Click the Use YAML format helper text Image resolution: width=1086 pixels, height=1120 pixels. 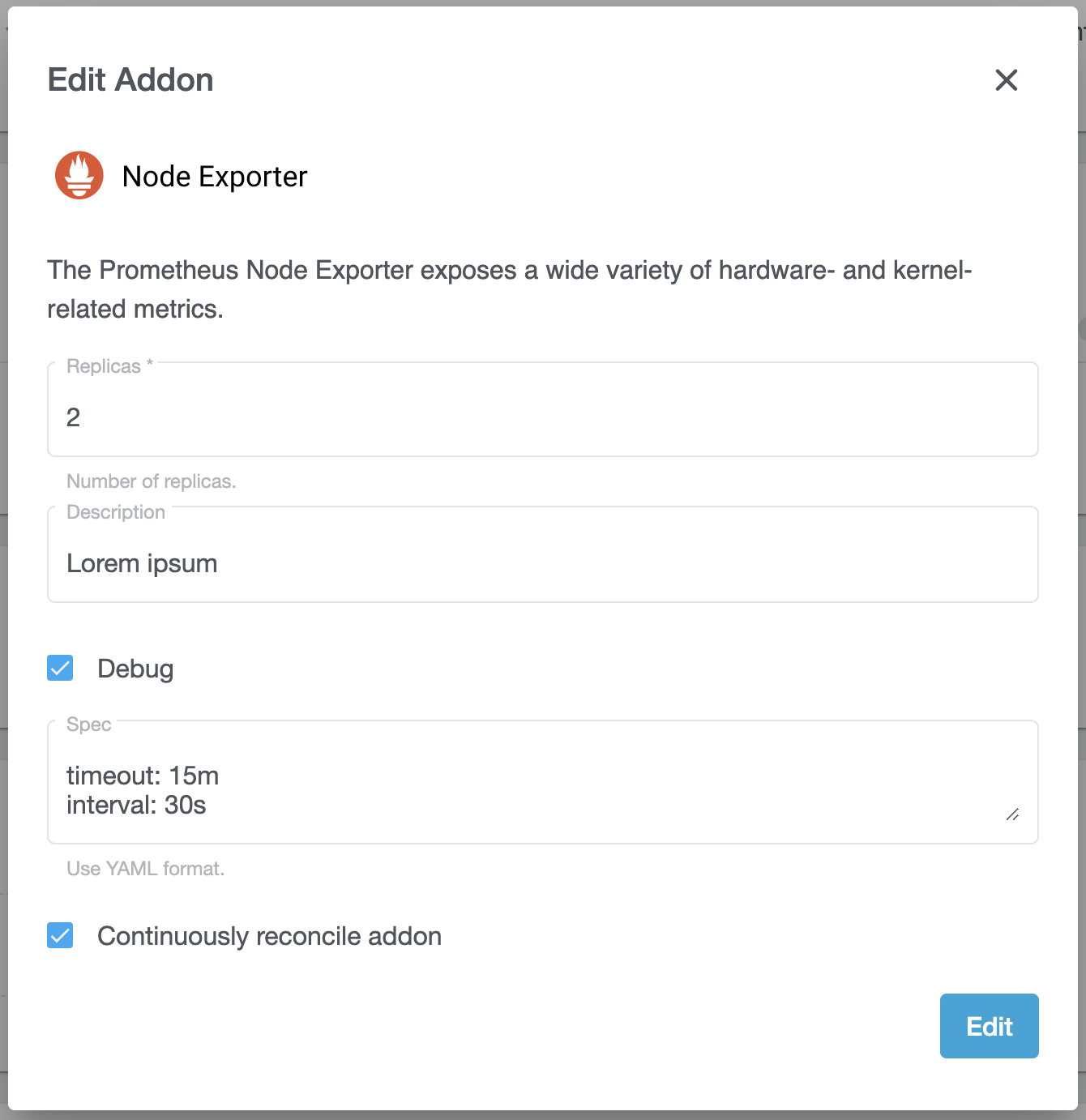[146, 868]
